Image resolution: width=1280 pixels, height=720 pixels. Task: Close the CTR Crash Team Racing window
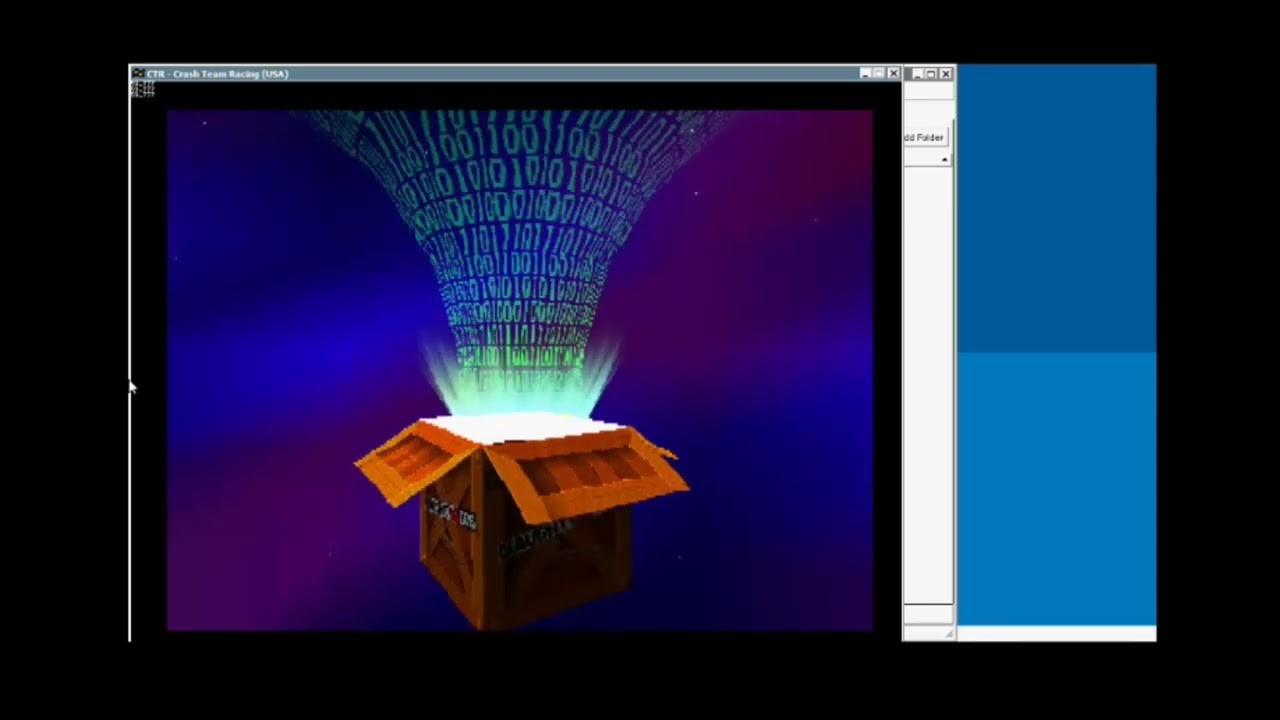(x=893, y=74)
